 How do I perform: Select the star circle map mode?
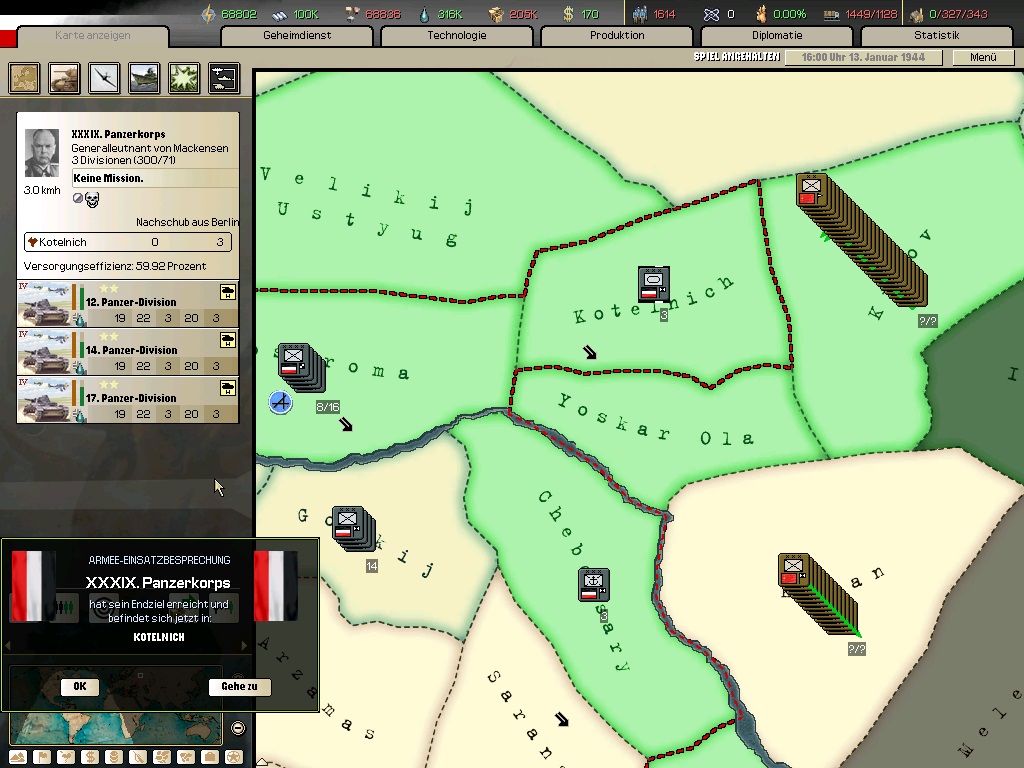[234, 757]
